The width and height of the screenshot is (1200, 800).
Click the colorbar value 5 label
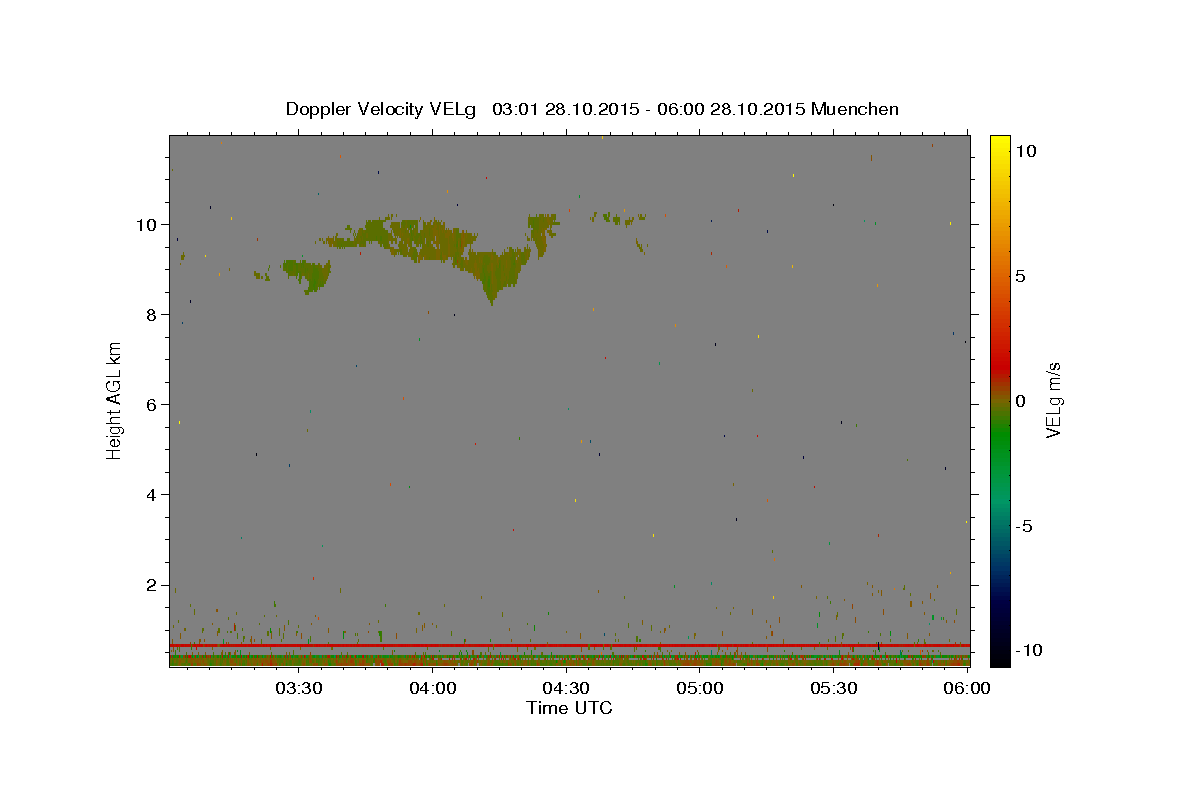(x=1020, y=275)
